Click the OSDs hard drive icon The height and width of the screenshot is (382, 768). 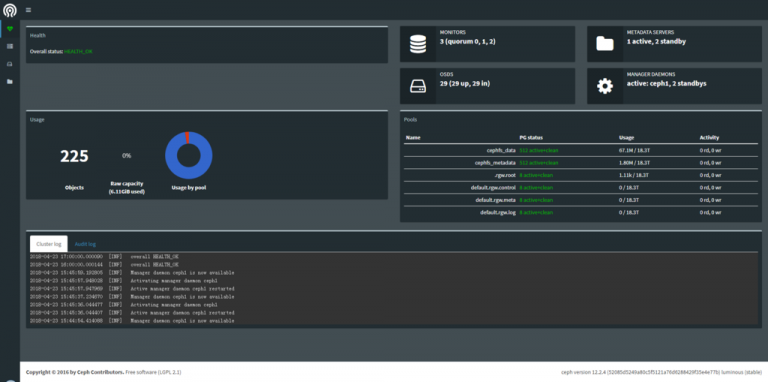pos(418,86)
